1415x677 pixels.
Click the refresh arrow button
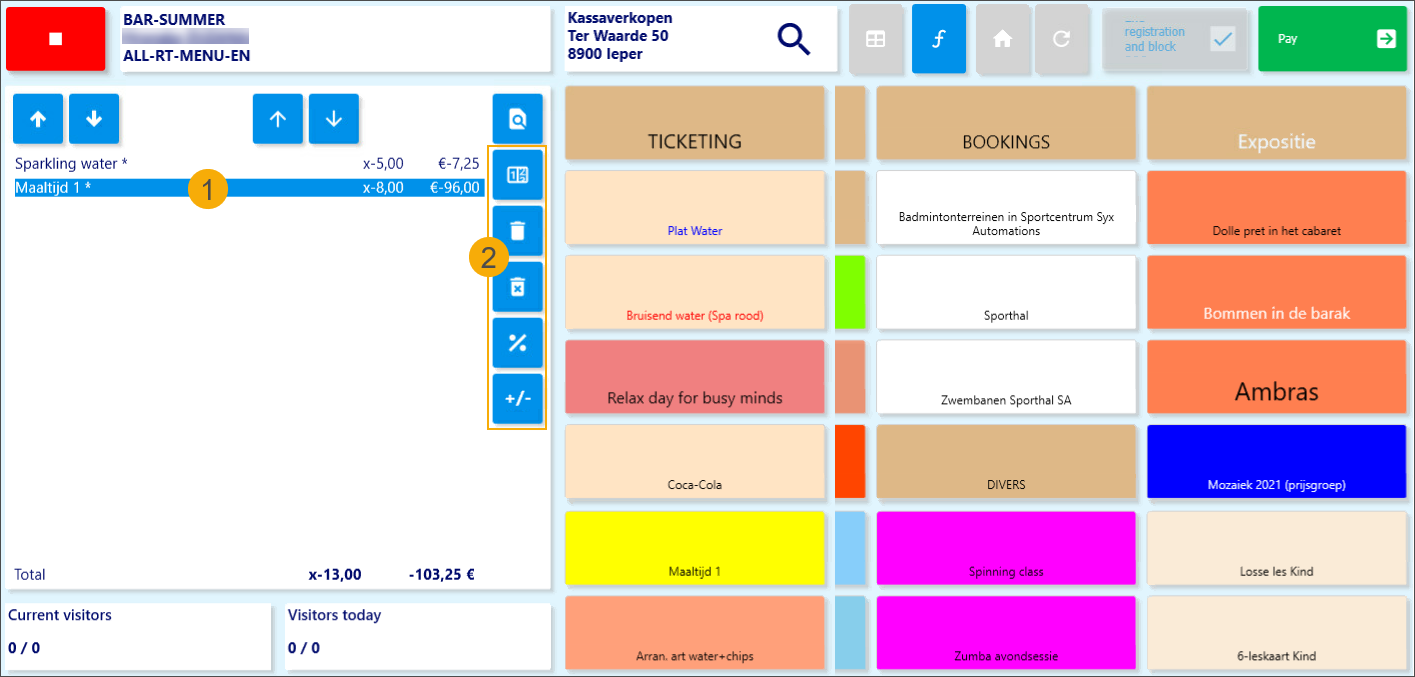click(x=1062, y=39)
